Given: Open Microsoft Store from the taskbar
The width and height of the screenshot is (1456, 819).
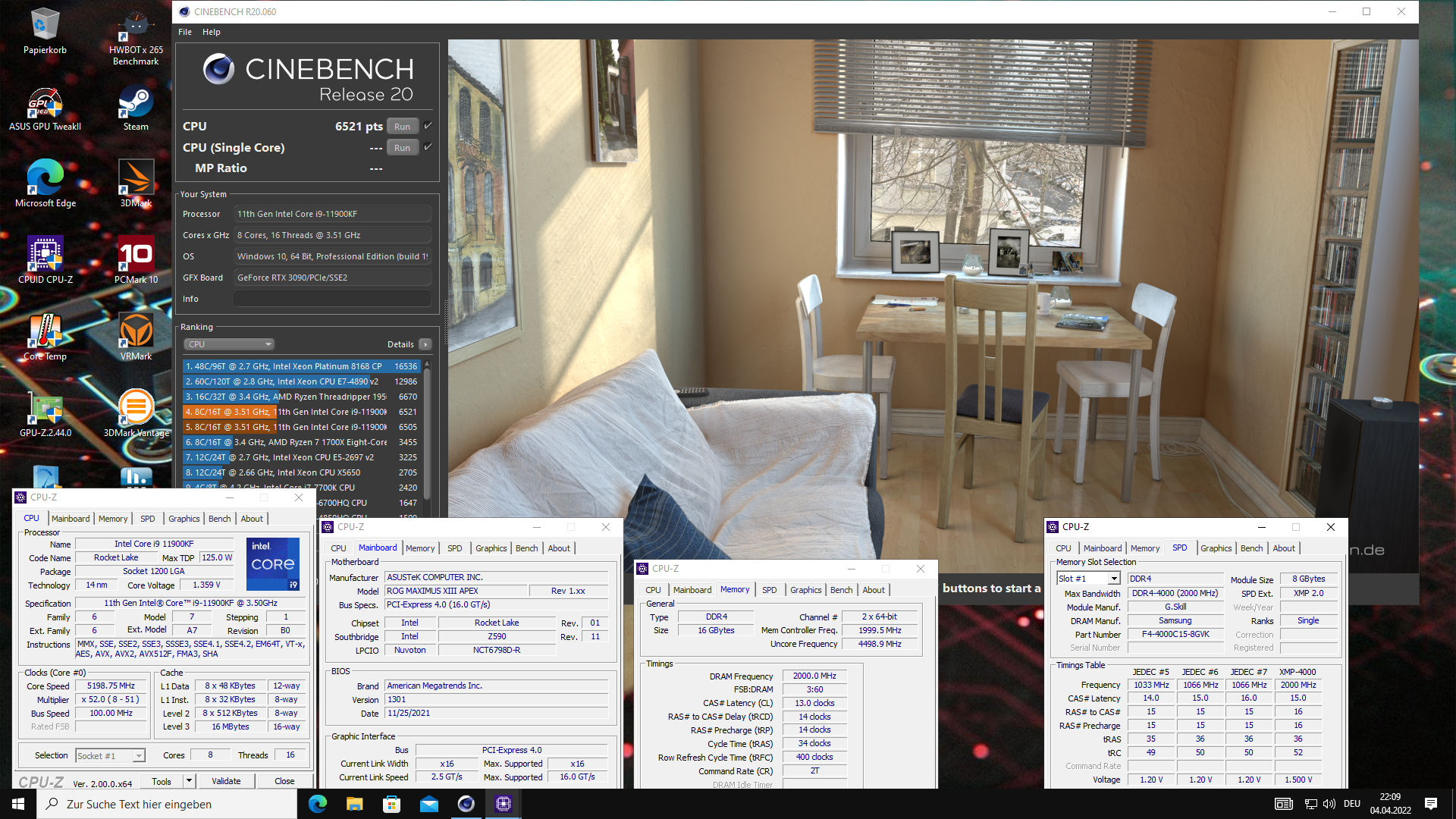Looking at the screenshot, I should coord(391,804).
